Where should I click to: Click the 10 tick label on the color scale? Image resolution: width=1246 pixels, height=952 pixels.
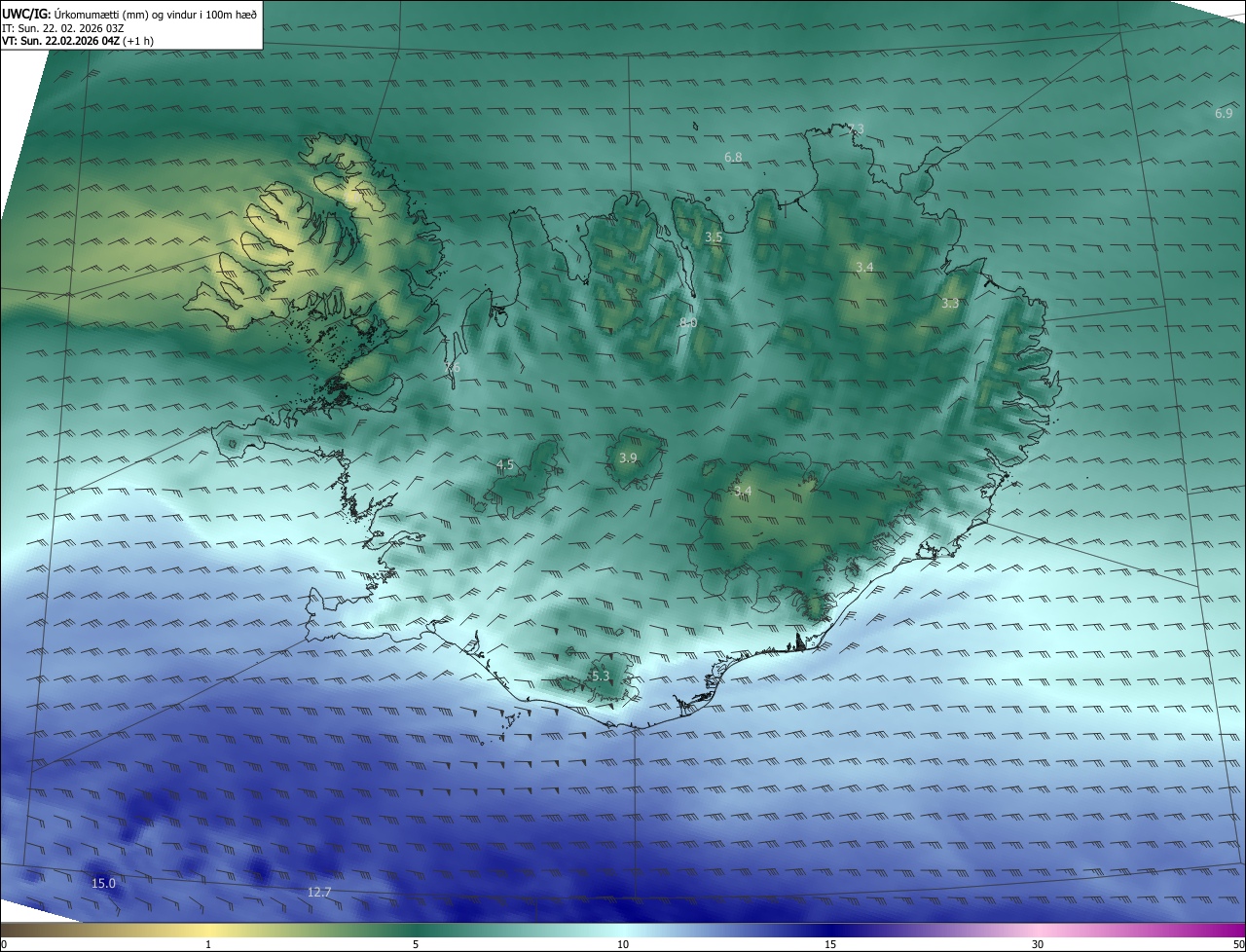point(623,944)
